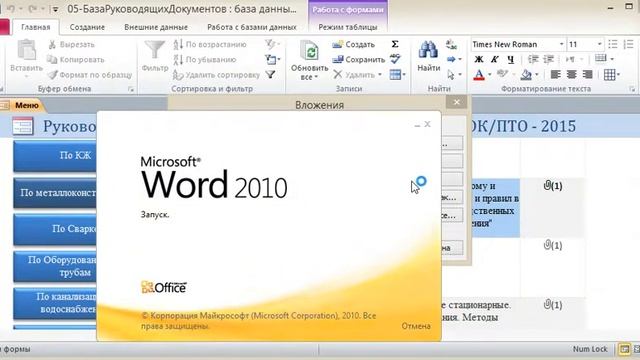640x360 pixels.
Task: Open the selection filter dropdown
Action: pos(272,44)
